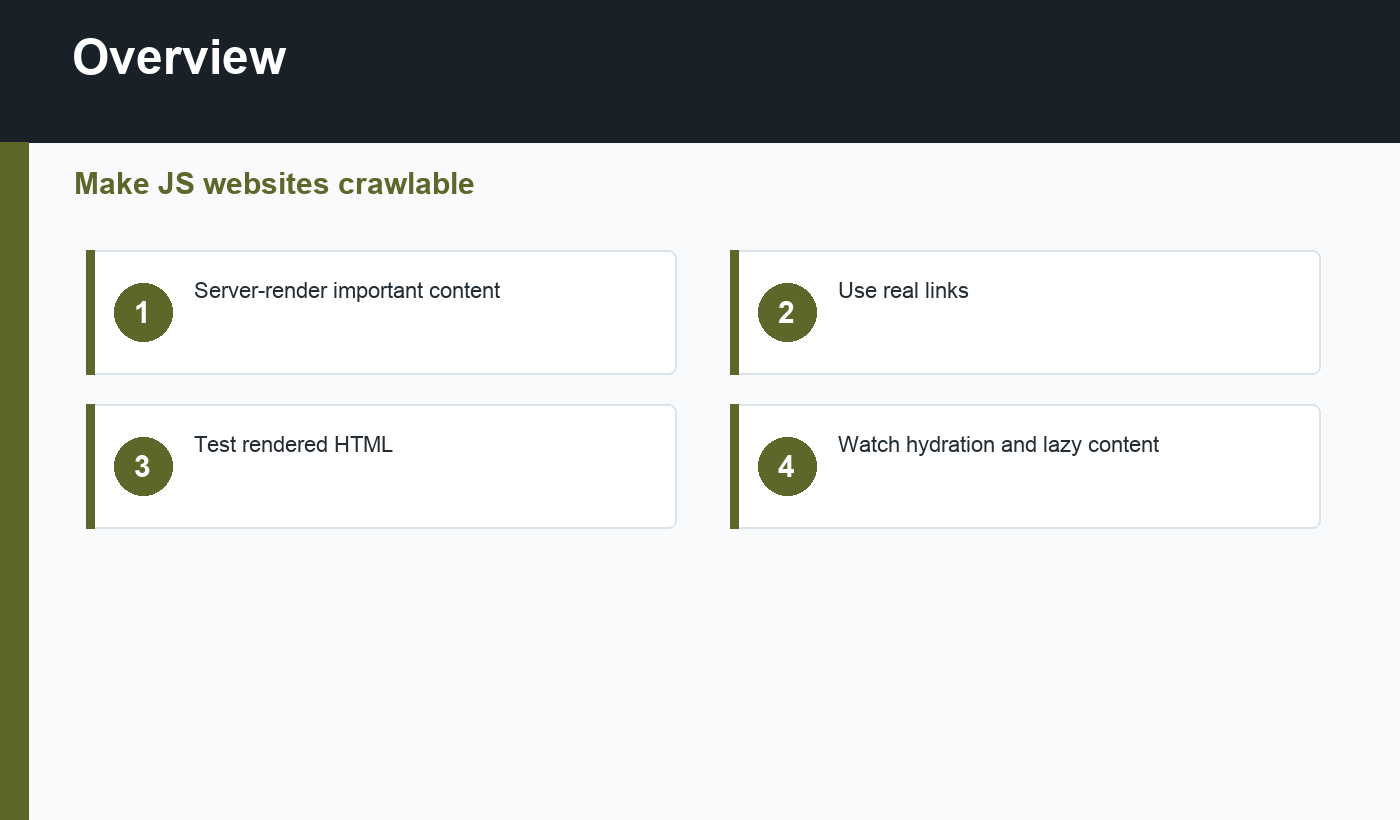Click 'Make JS websites crawlable' subtitle

pyautogui.click(x=274, y=184)
